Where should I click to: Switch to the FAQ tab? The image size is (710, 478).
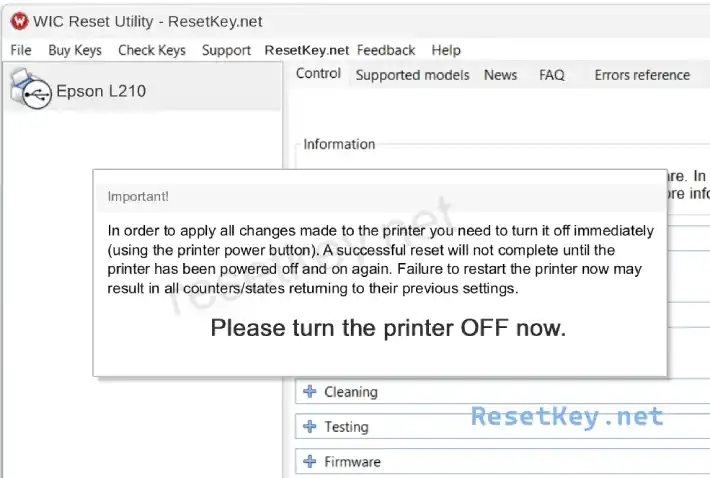click(552, 75)
